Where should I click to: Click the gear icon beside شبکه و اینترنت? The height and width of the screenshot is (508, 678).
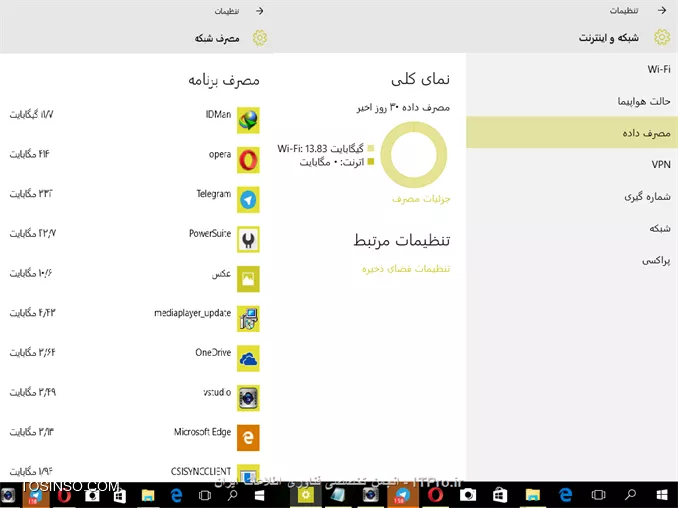[662, 38]
